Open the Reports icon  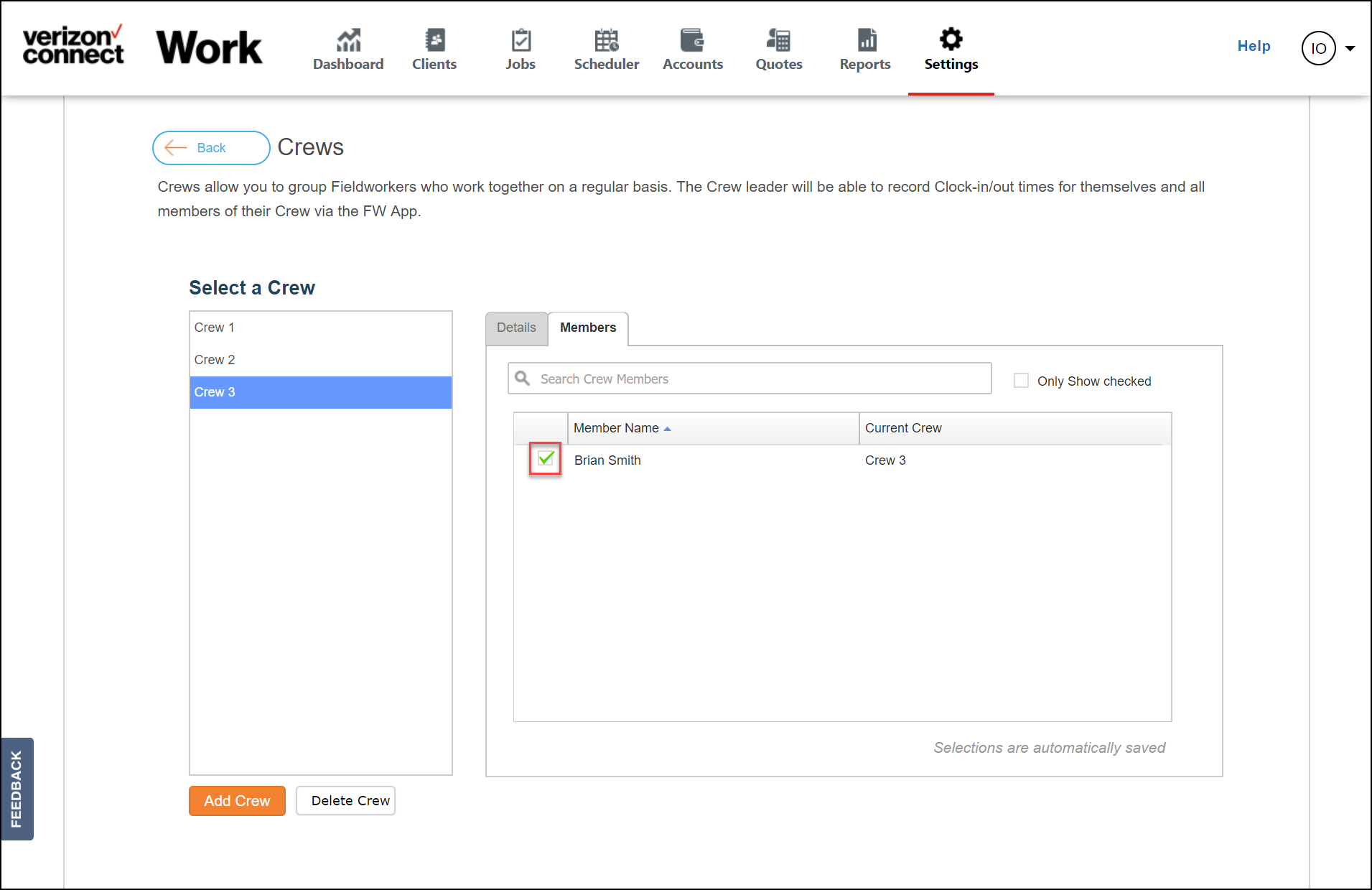(x=867, y=40)
